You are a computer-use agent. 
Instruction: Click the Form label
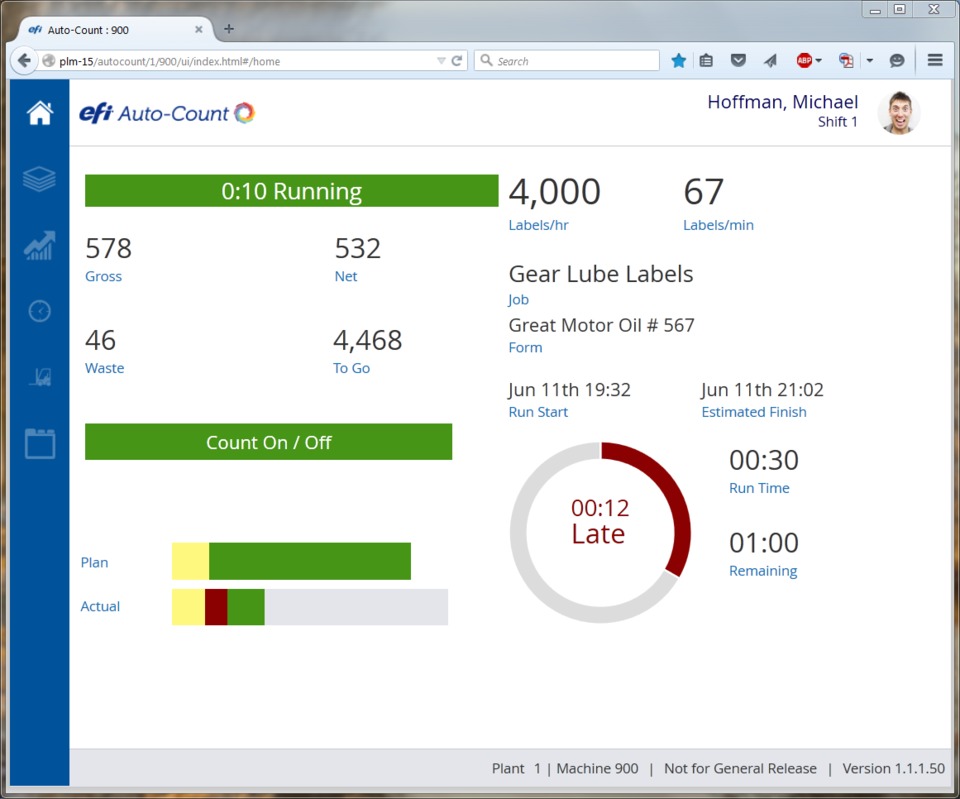[x=525, y=348]
